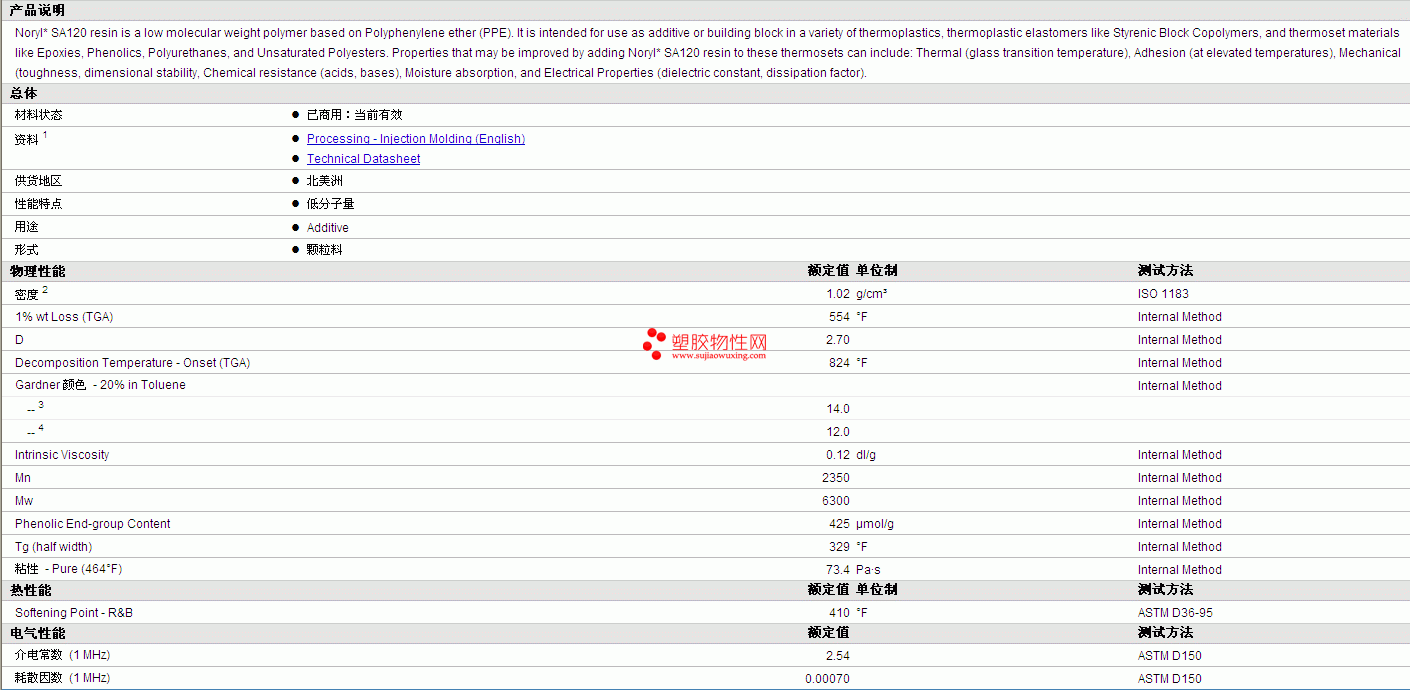The width and height of the screenshot is (1410, 690).
Task: Select the viscosity value 73.4
Action: coord(838,570)
